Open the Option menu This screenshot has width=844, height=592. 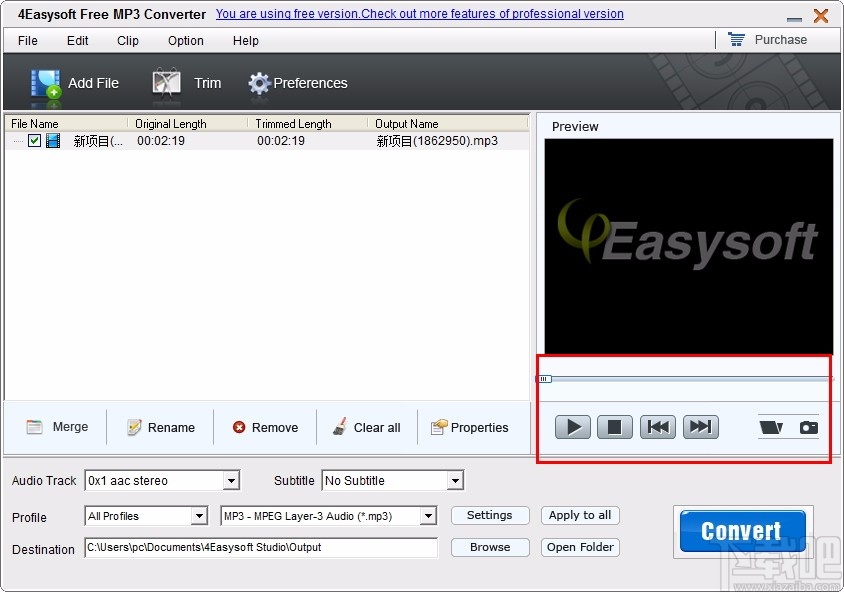click(185, 41)
